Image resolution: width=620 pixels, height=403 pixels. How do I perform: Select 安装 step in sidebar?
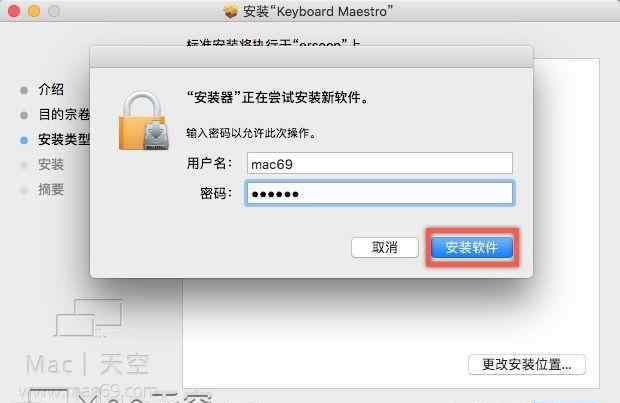(x=51, y=164)
